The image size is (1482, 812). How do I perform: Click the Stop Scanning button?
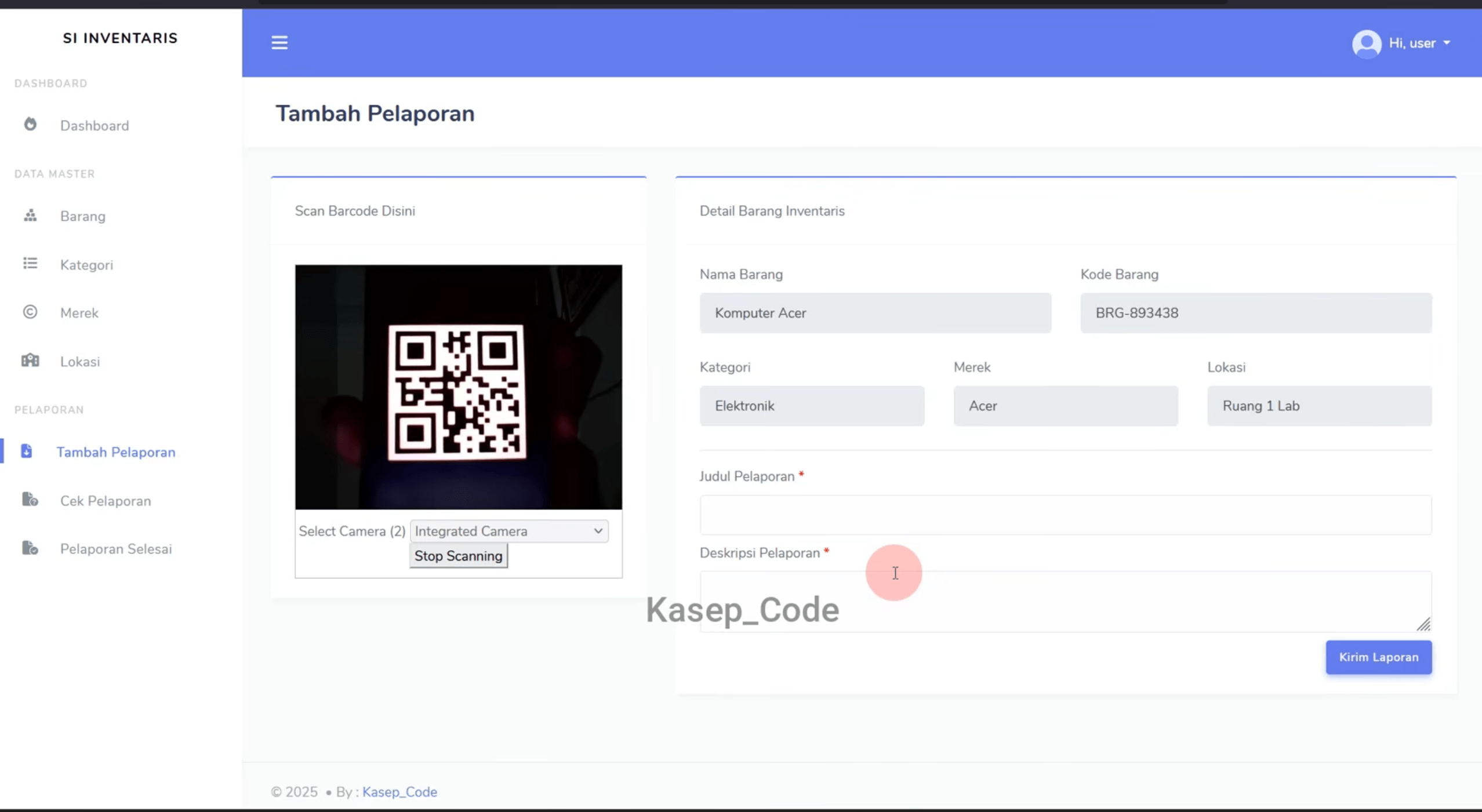coord(458,556)
